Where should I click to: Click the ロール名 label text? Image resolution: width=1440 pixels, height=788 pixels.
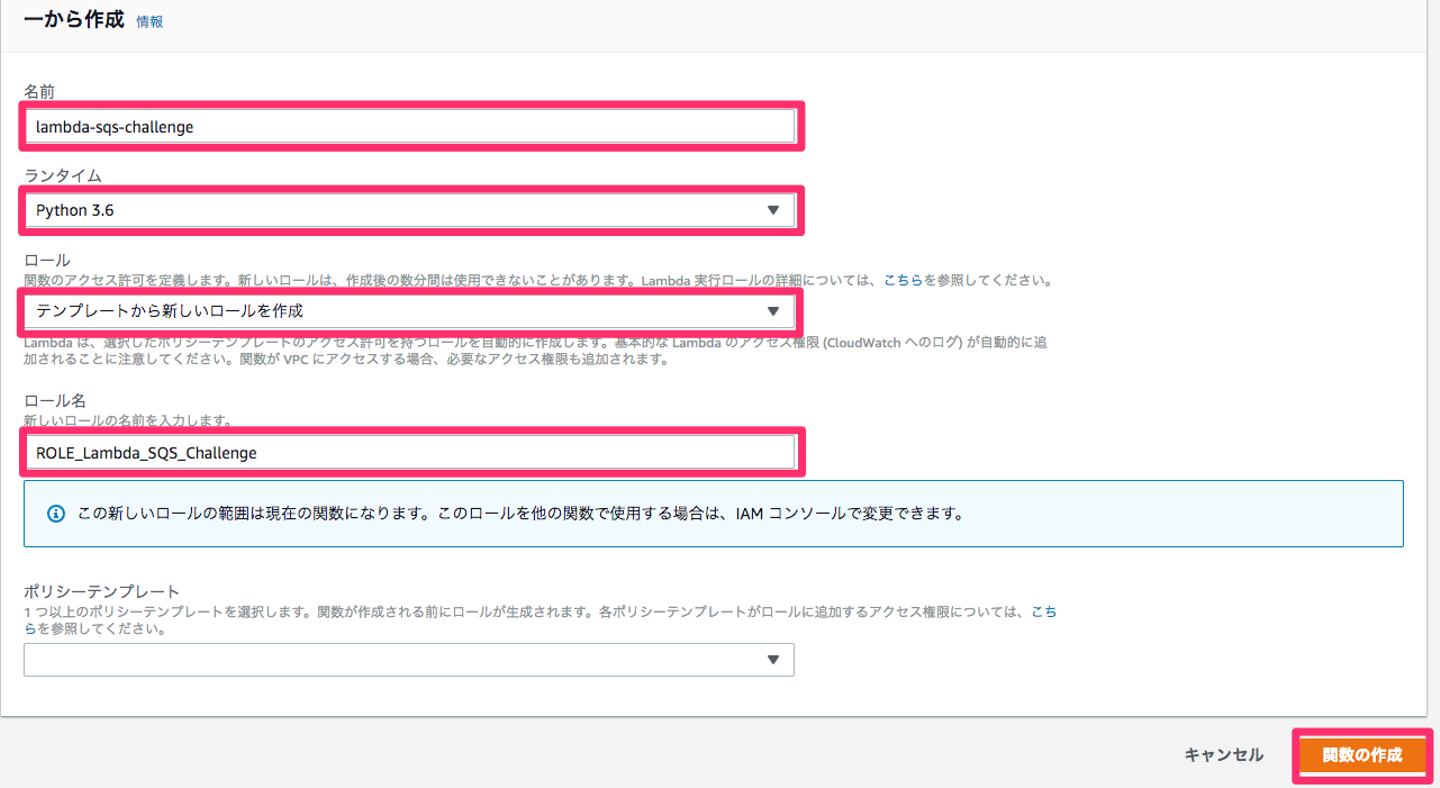55,401
